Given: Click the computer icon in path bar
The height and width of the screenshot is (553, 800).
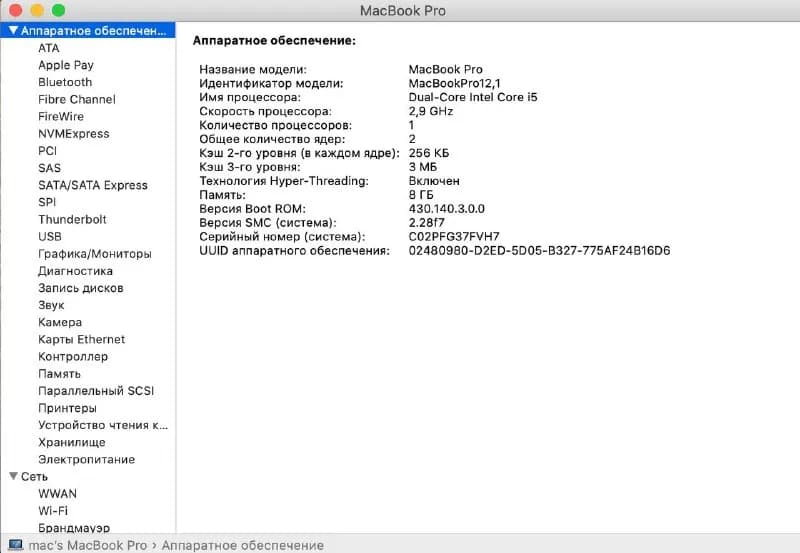Looking at the screenshot, I should point(16,545).
